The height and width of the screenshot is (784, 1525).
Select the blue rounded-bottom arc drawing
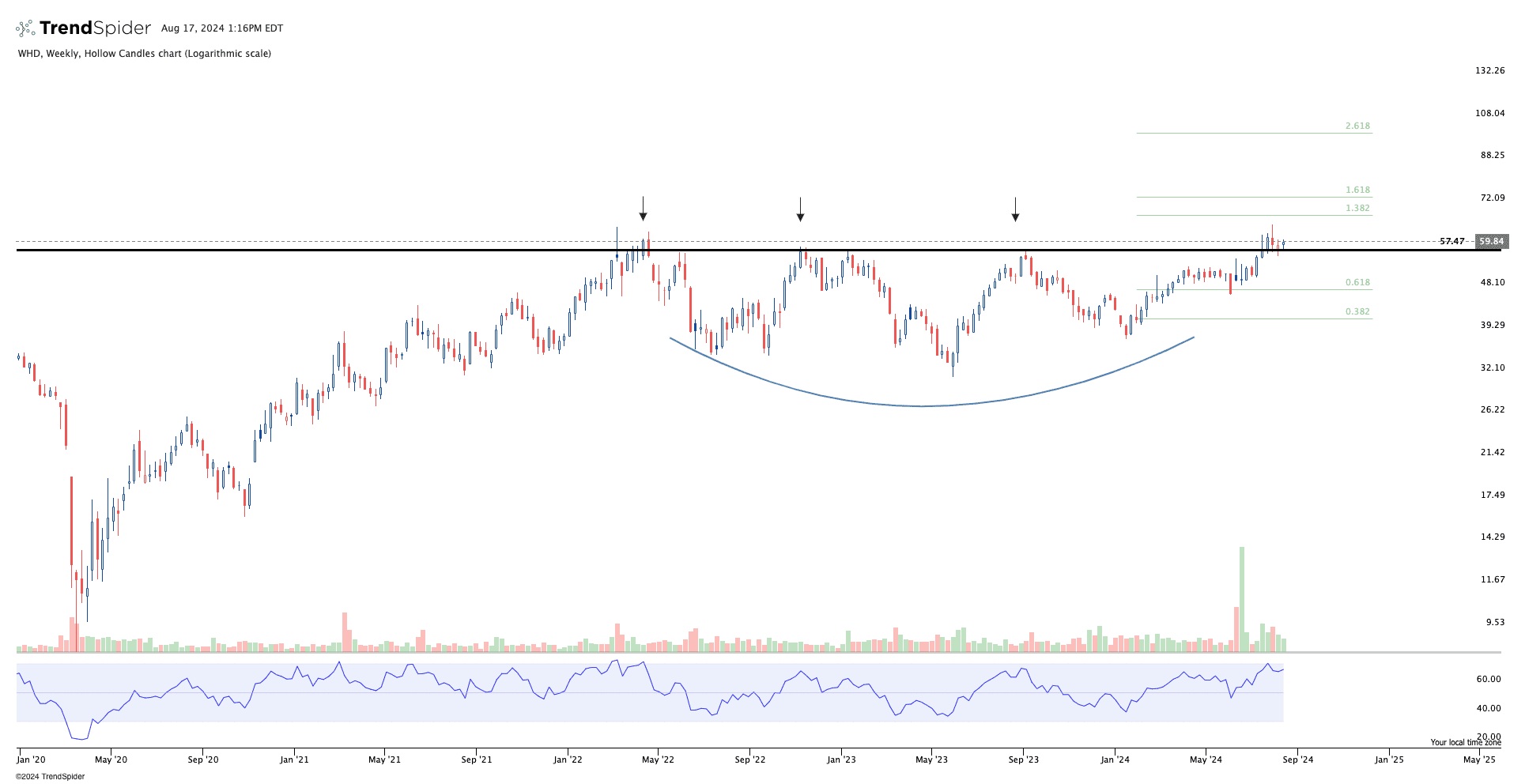[x=923, y=405]
